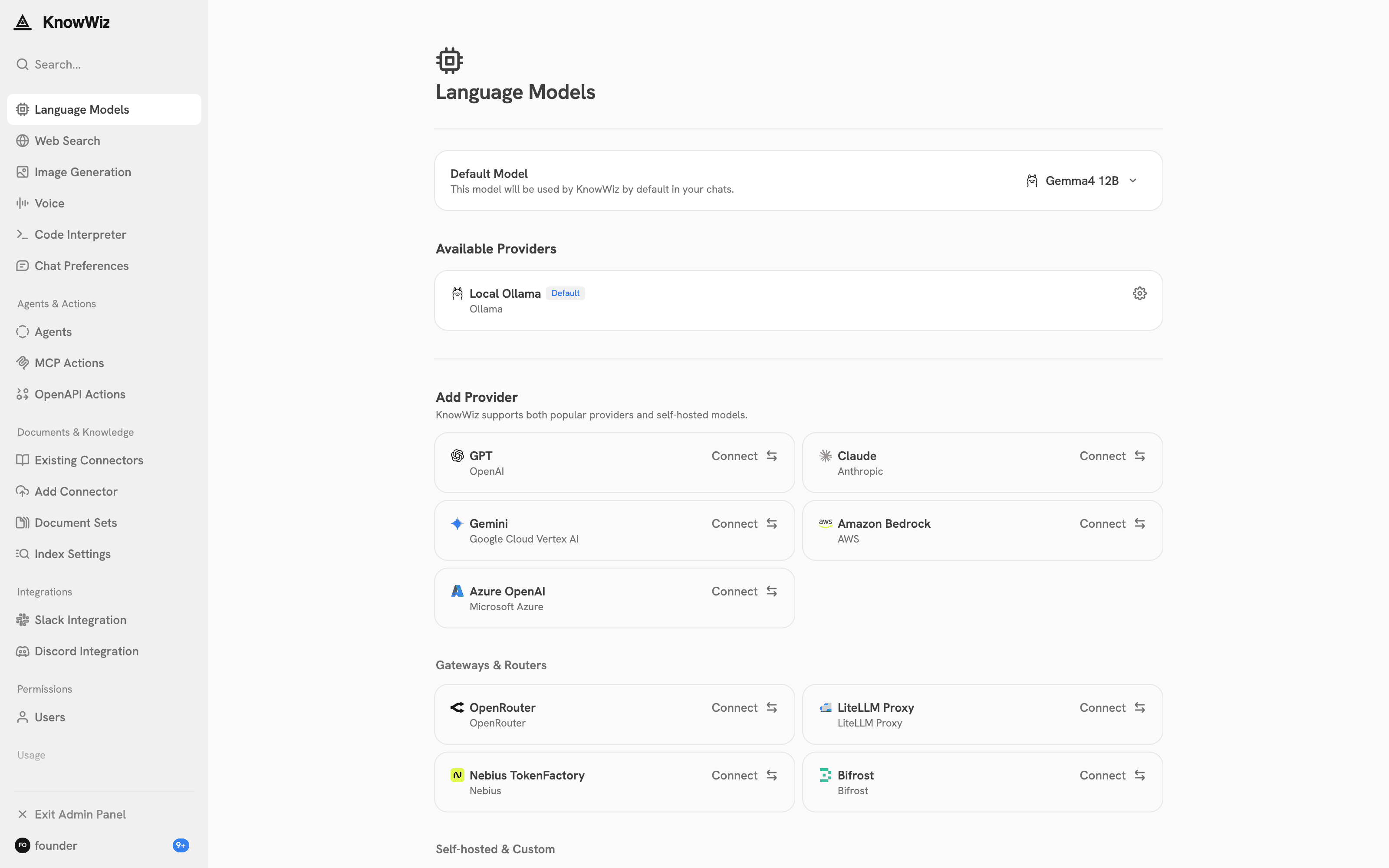Click the Add Provider heading
Image resolution: width=1389 pixels, height=868 pixels.
(477, 397)
